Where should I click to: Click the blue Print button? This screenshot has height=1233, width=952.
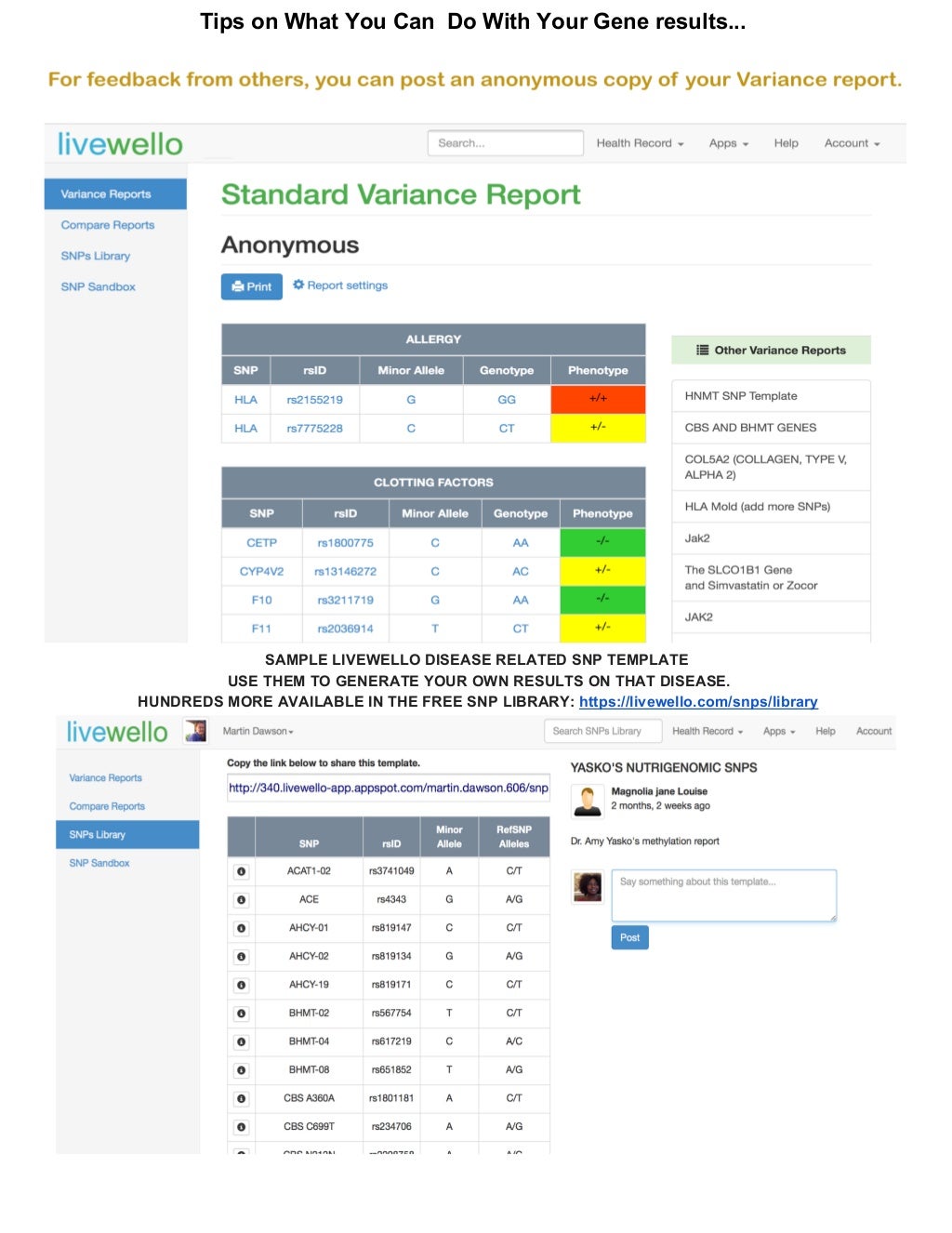(252, 286)
